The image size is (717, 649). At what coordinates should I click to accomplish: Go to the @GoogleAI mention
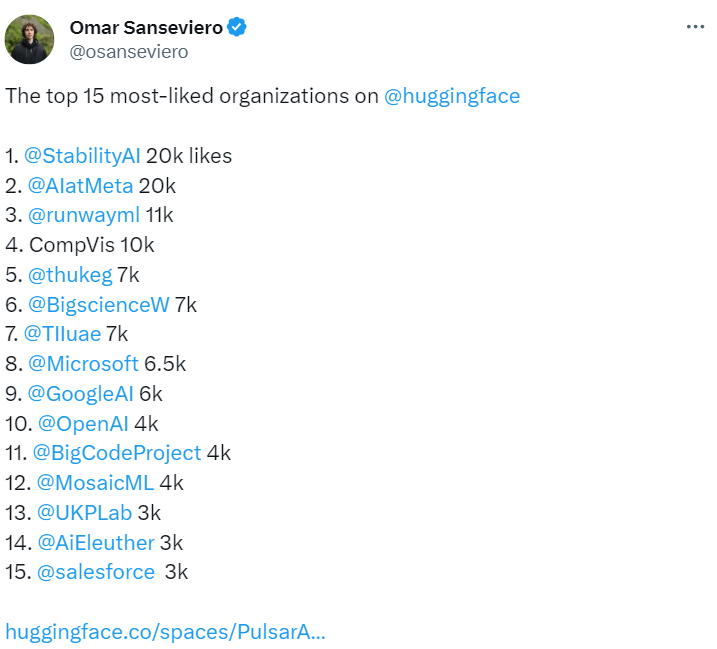(80, 394)
